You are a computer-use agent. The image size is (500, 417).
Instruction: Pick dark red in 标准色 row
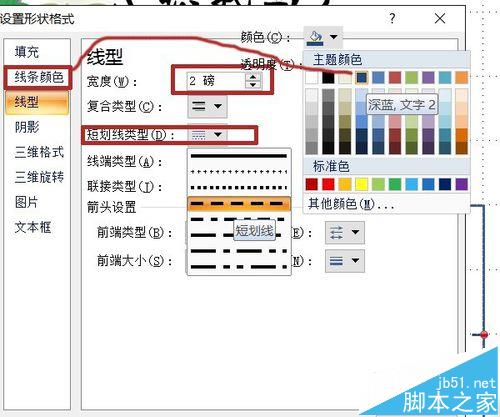pyautogui.click(x=312, y=184)
